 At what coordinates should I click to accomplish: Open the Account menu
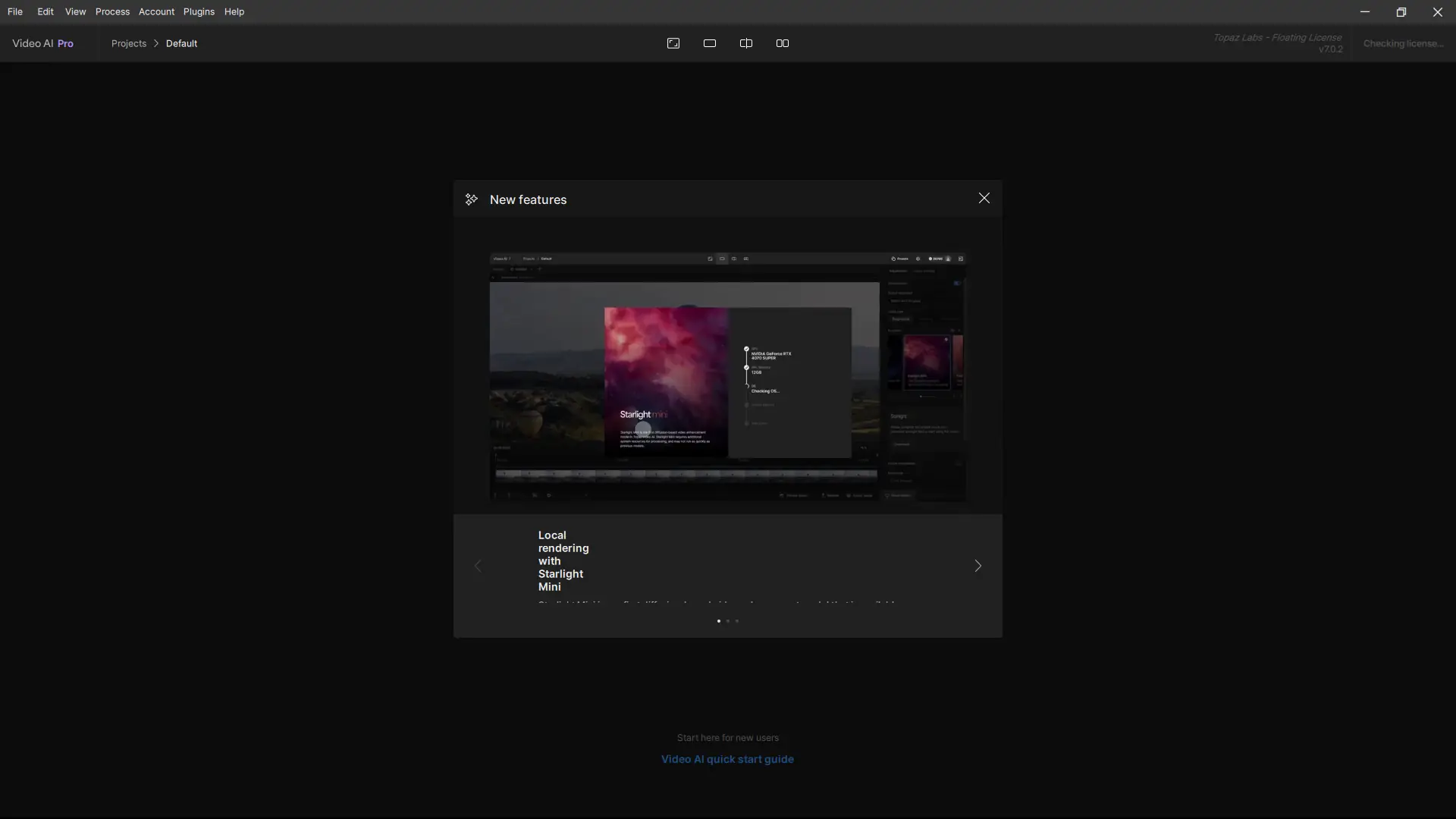(156, 11)
